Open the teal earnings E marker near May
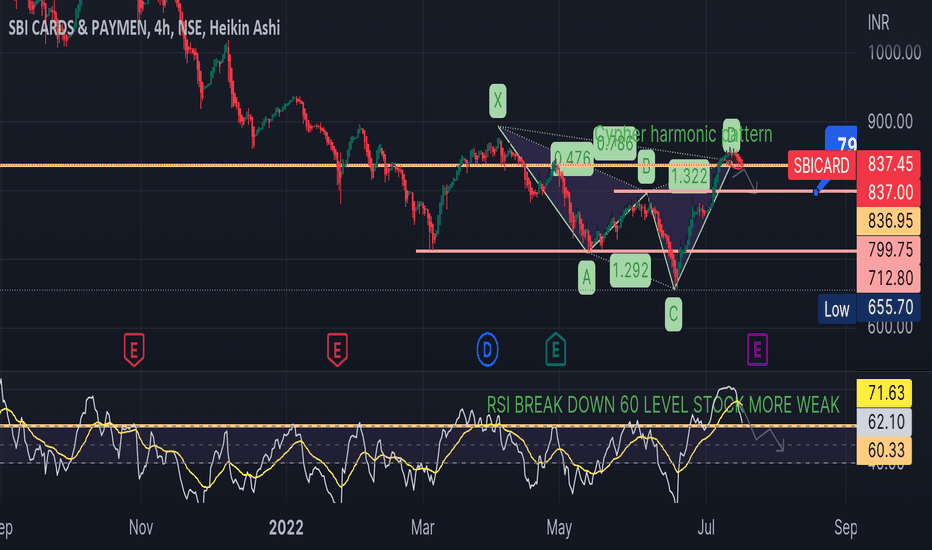Viewport: 932px width, 550px height. coord(556,349)
